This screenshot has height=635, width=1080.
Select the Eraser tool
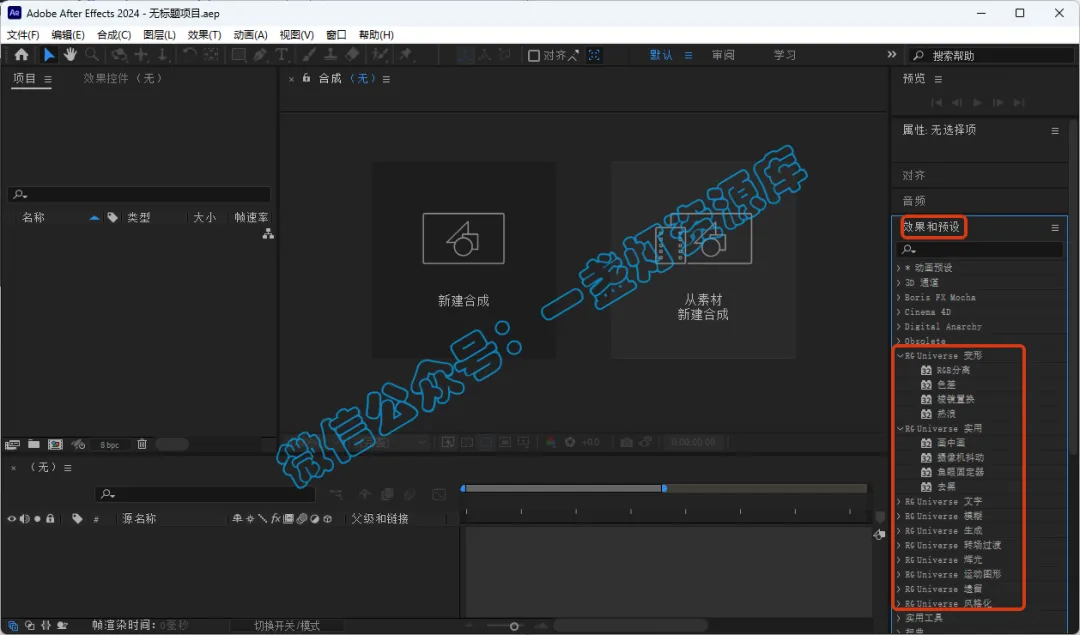point(352,54)
